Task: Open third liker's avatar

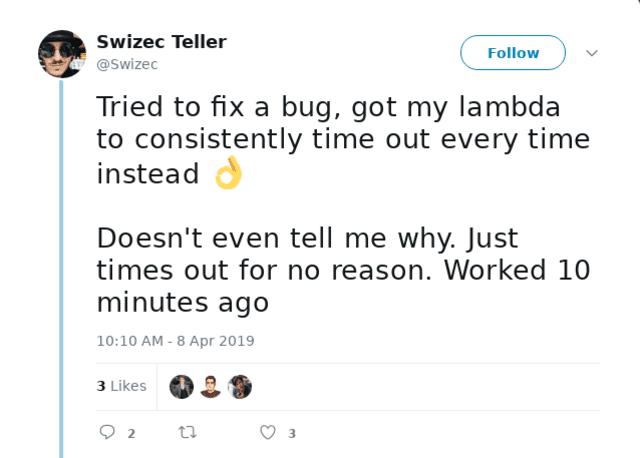Action: [x=240, y=387]
